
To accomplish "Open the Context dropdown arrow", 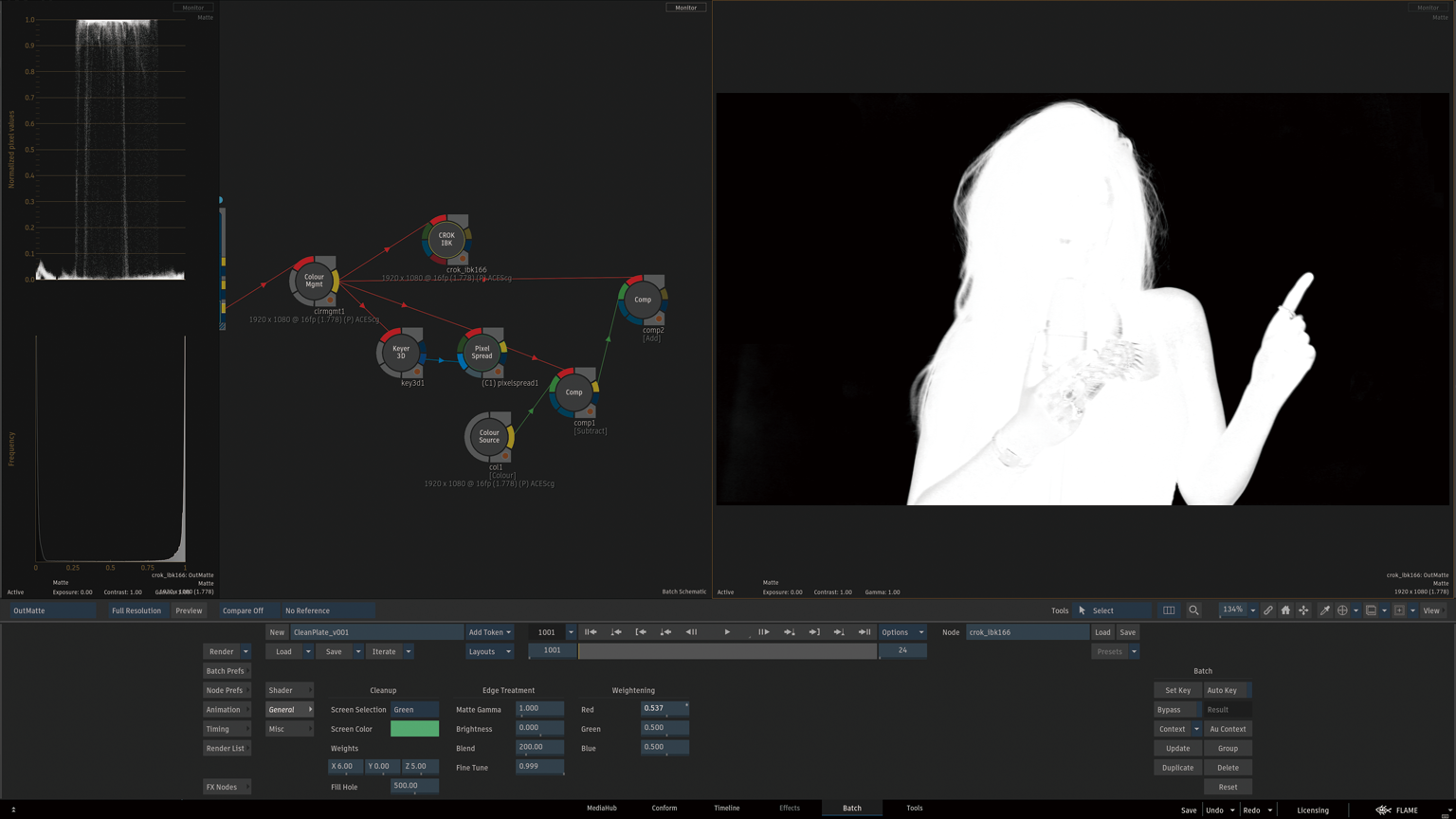I will coord(1196,729).
